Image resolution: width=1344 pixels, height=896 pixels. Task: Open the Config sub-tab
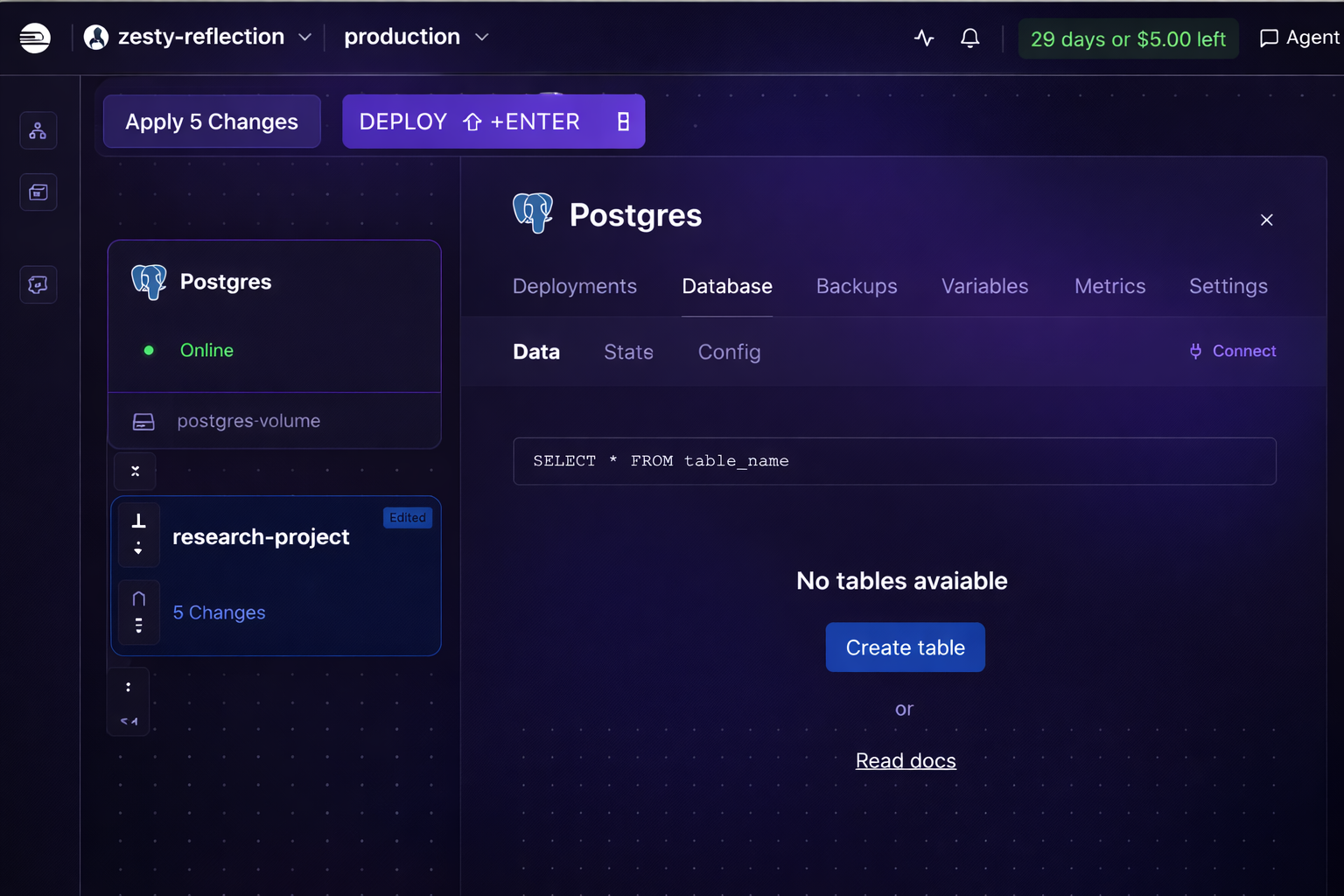click(x=729, y=352)
